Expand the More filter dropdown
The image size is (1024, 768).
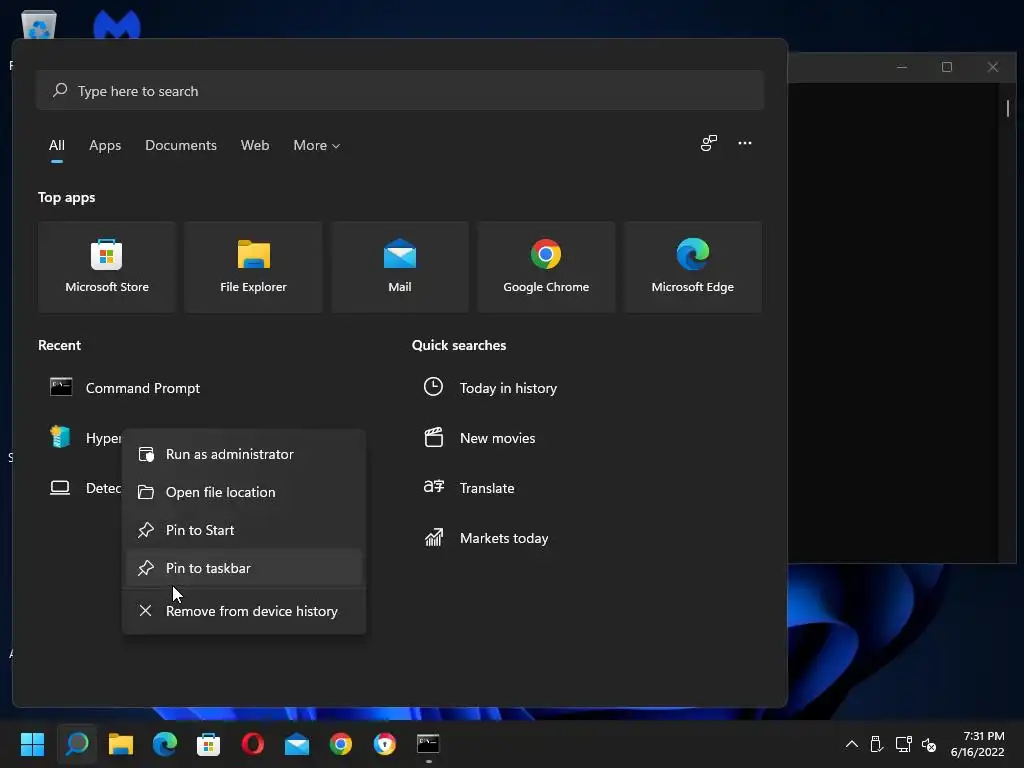[317, 145]
